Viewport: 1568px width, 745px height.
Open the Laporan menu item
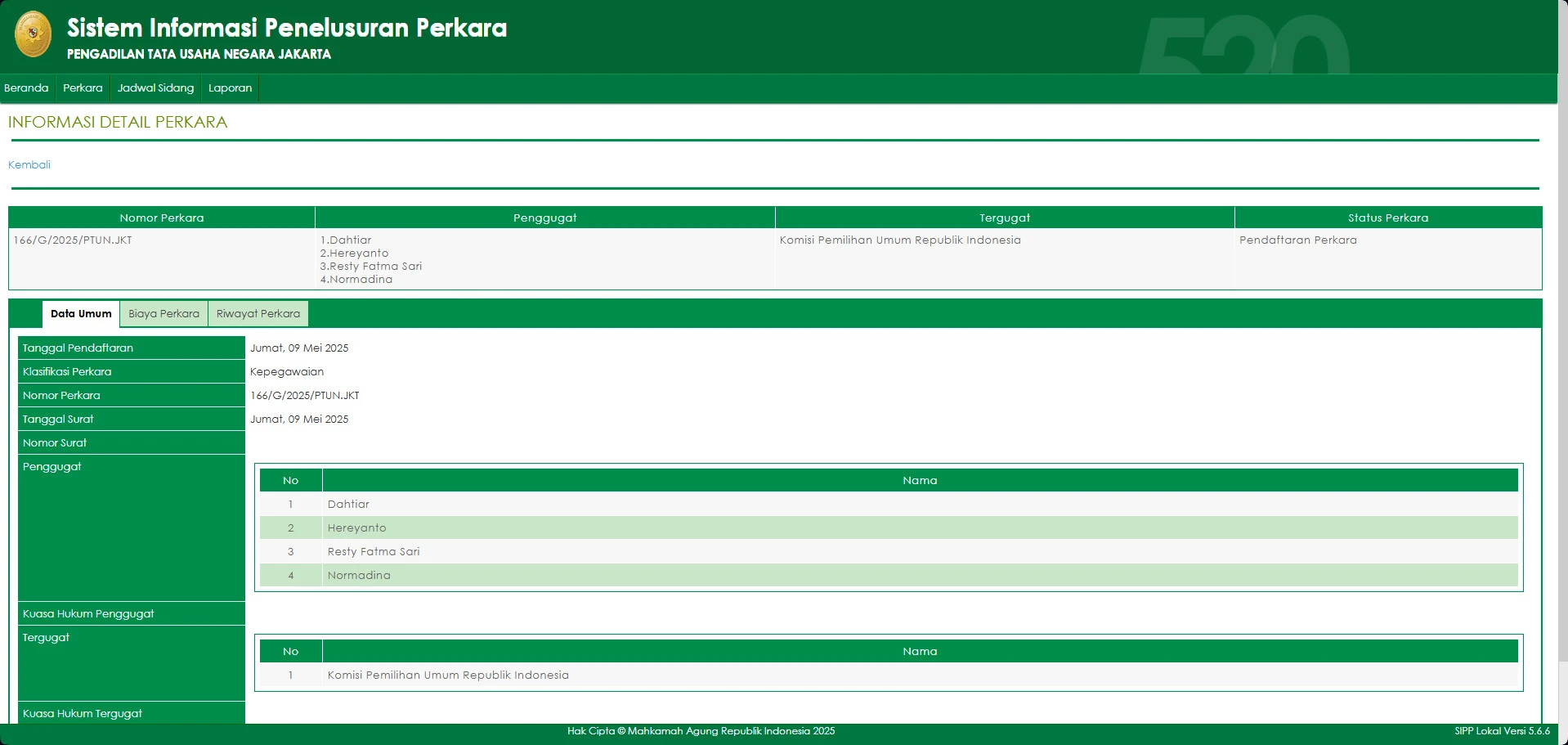[230, 88]
